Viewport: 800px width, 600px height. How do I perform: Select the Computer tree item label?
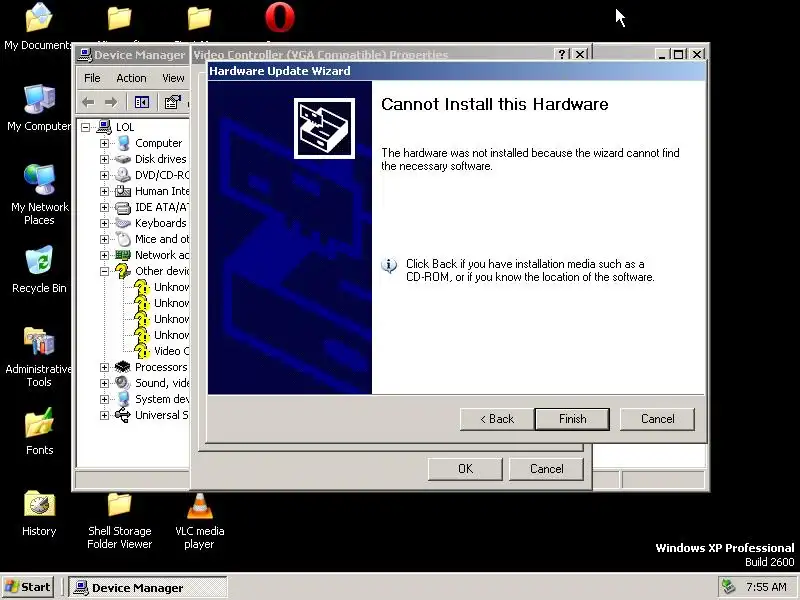[x=158, y=143]
